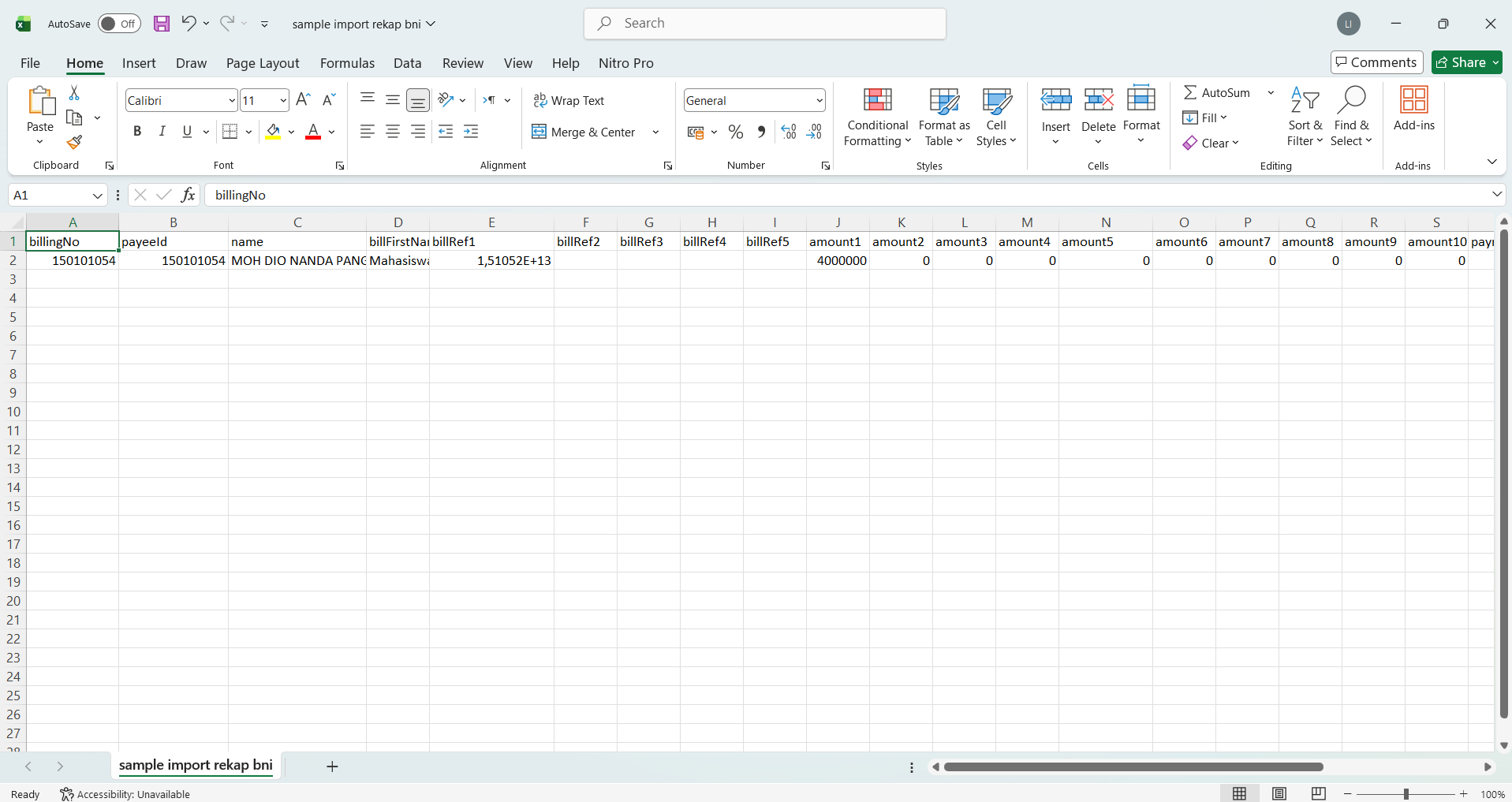1512x802 pixels.
Task: Open Conditional Formatting menu
Action: (x=877, y=117)
